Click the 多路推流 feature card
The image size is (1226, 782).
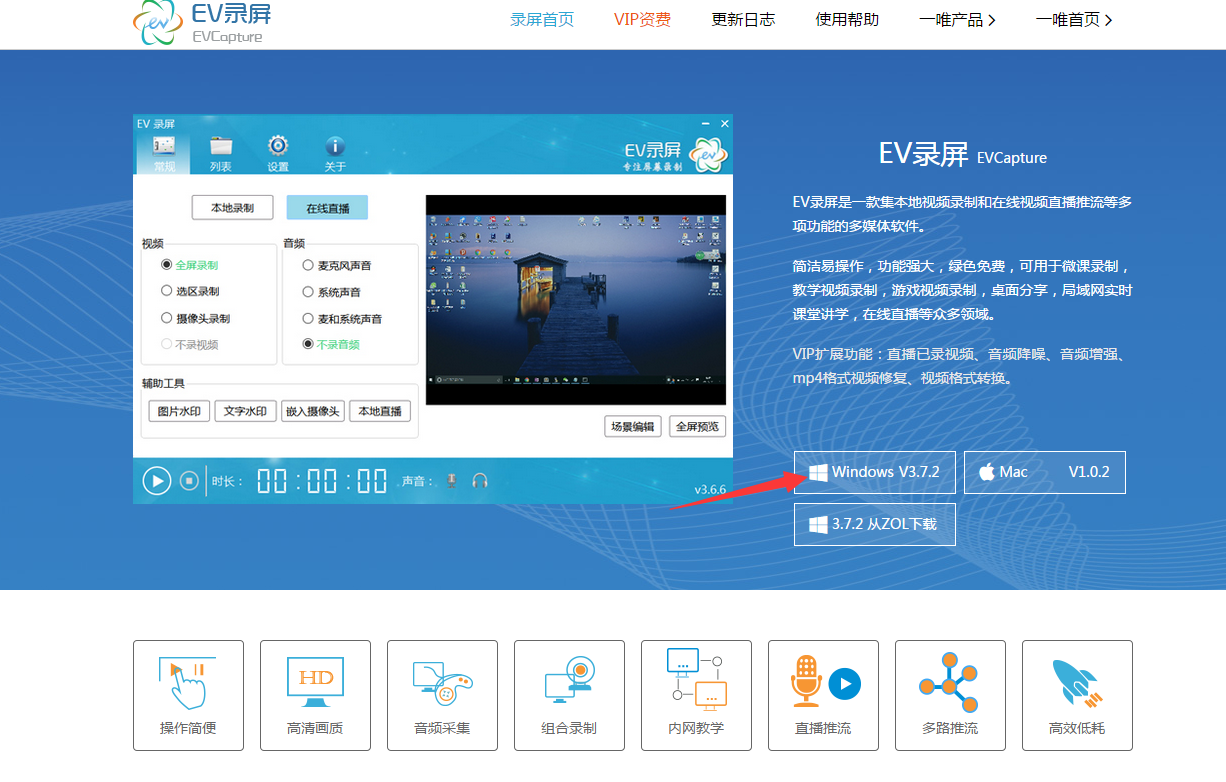click(950, 695)
